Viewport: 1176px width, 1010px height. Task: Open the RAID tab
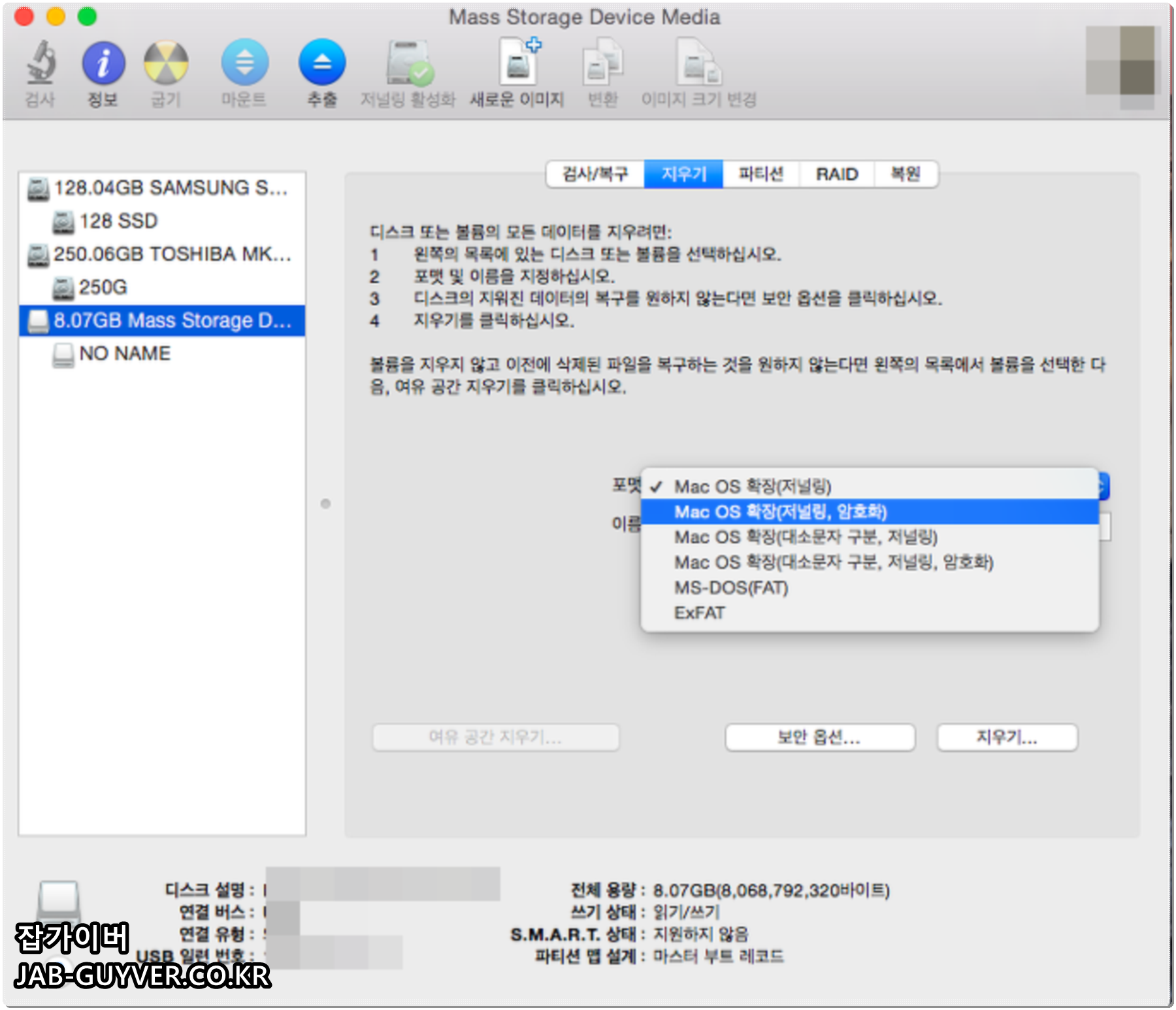837,174
